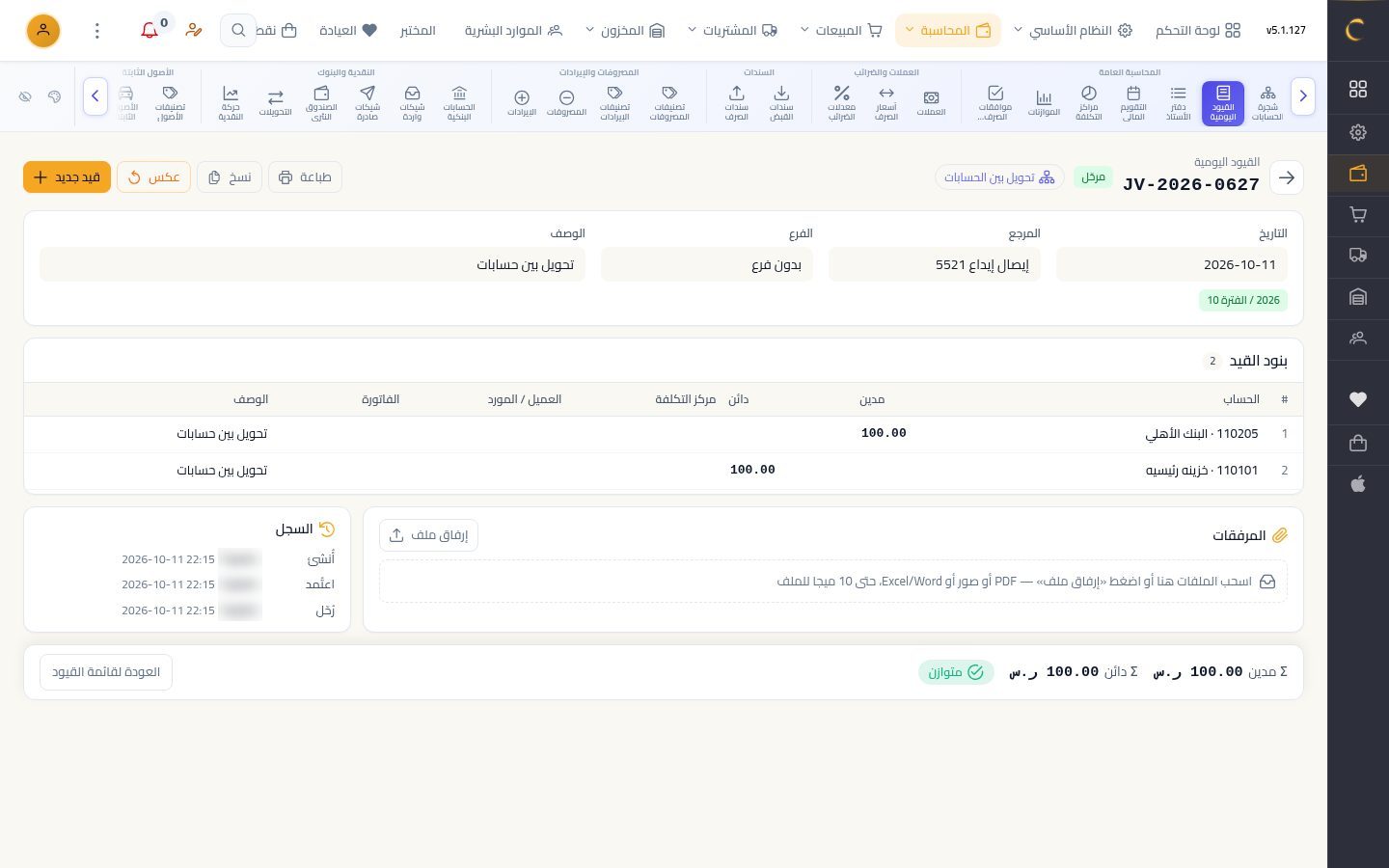Click the back arrow beside JV-2026-0627
Image resolution: width=1389 pixels, height=868 pixels.
click(1287, 177)
